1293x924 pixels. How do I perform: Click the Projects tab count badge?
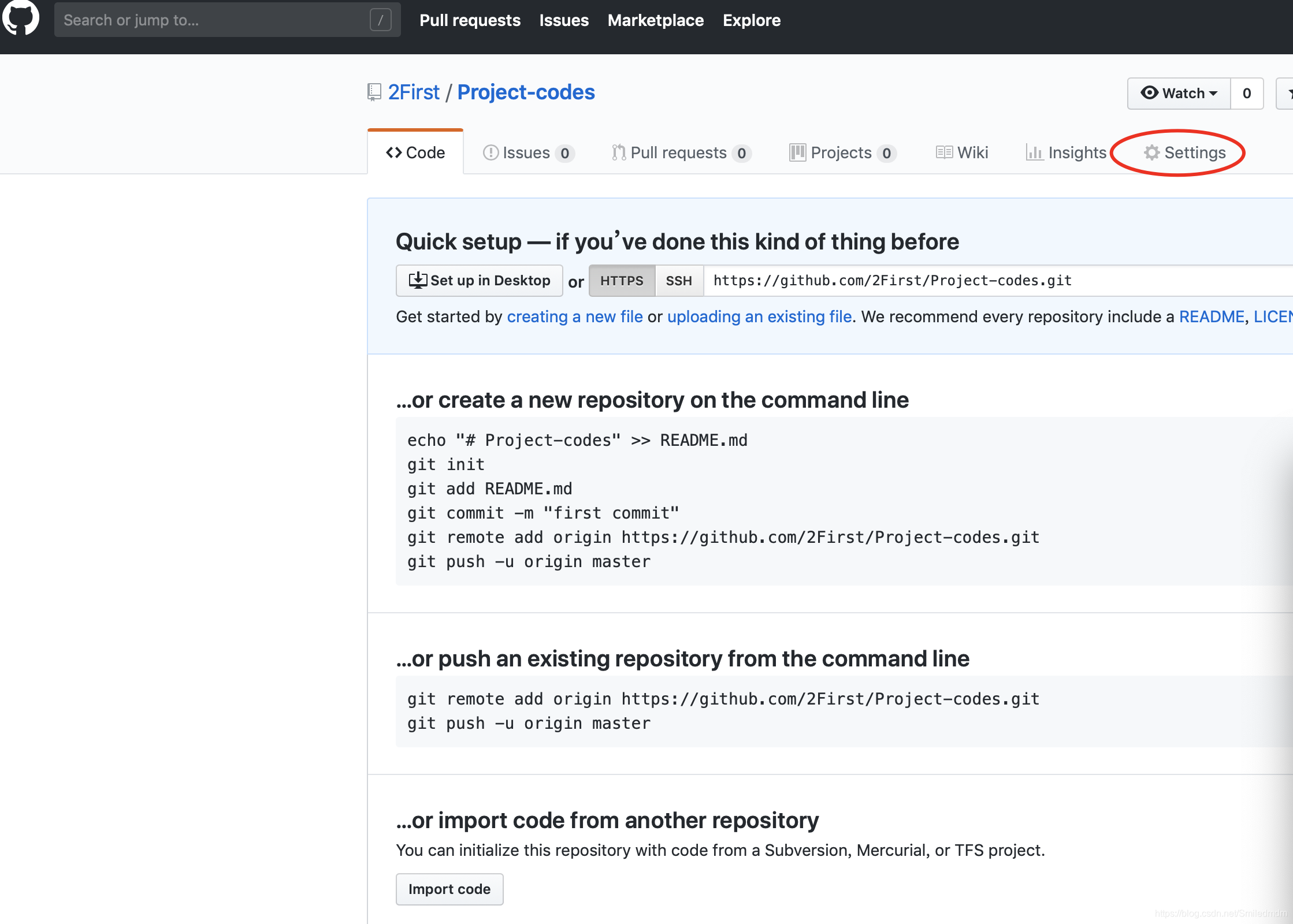(886, 153)
